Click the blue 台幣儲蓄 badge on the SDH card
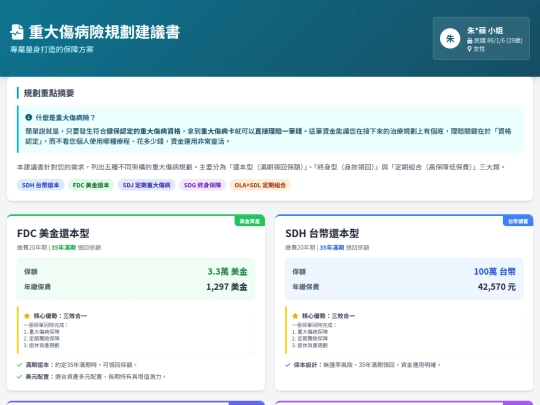Viewport: 540px width, 405px height. point(518,221)
